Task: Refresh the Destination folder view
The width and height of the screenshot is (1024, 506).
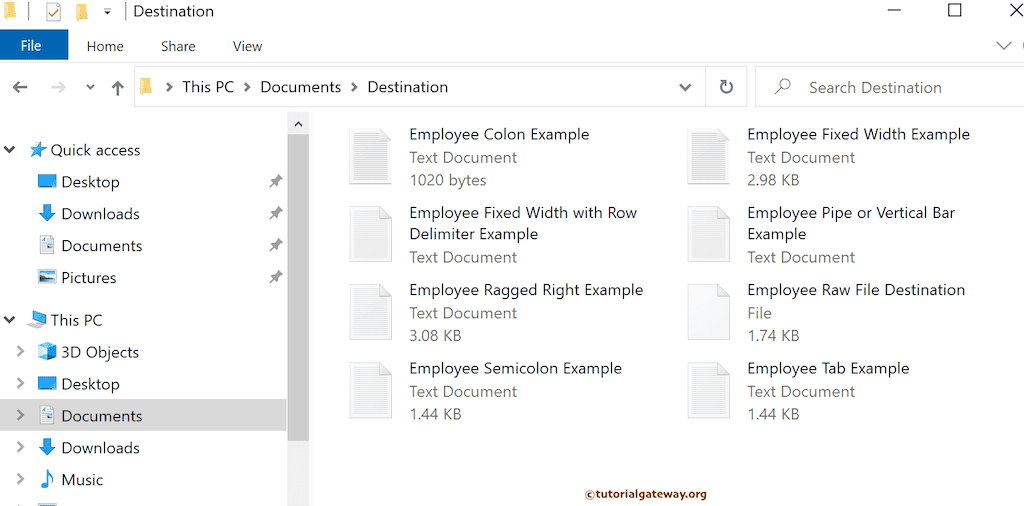Action: click(726, 87)
